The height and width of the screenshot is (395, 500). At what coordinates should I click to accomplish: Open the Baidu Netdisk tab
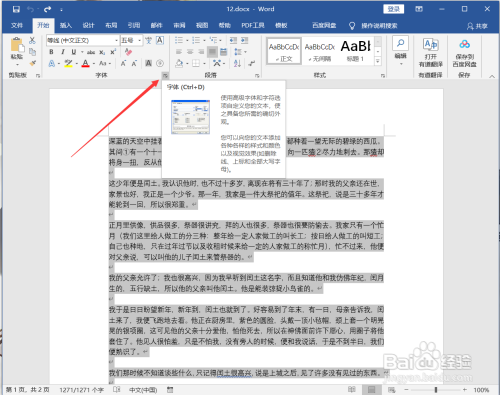pyautogui.click(x=324, y=25)
